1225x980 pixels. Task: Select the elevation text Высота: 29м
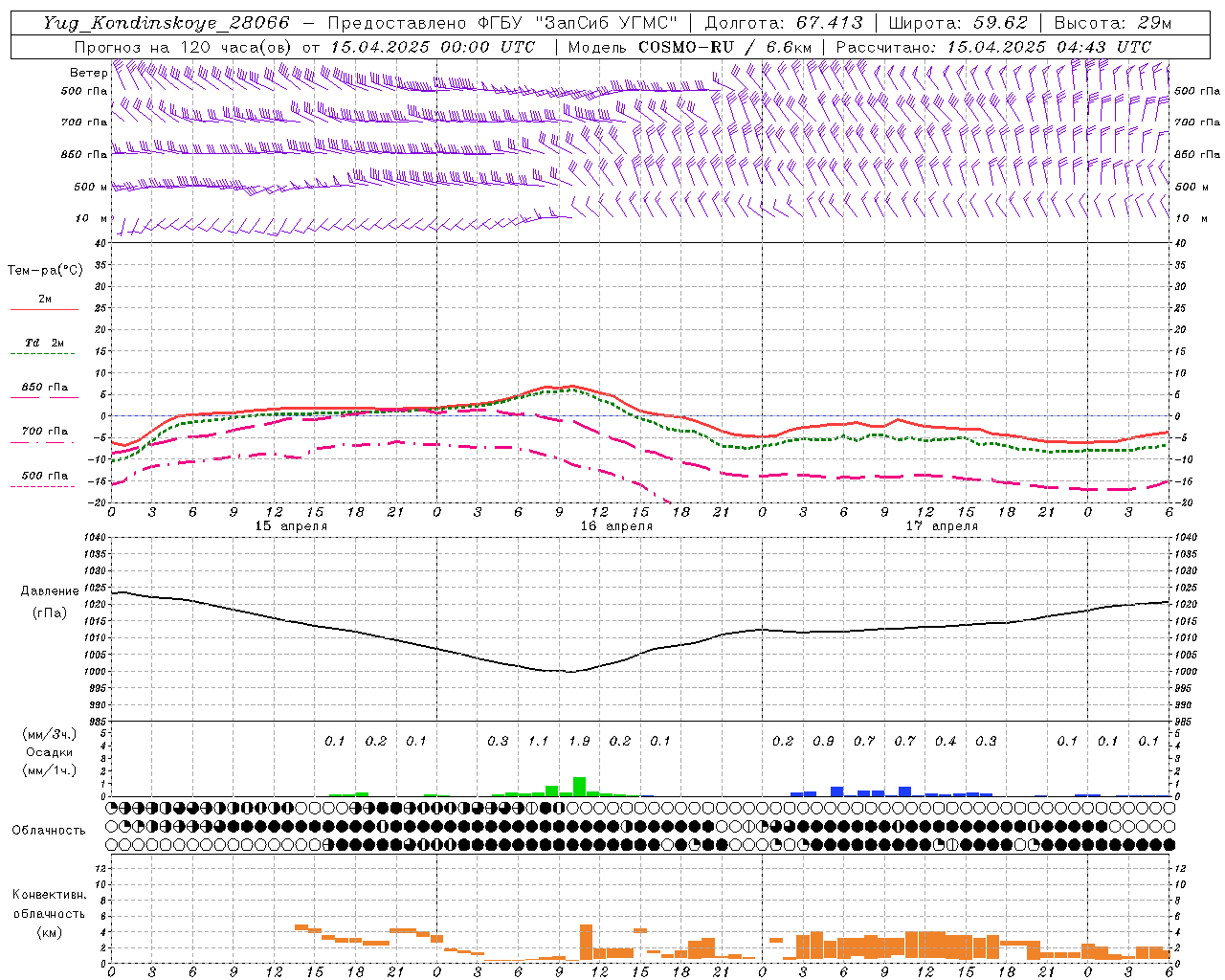coord(1112,23)
